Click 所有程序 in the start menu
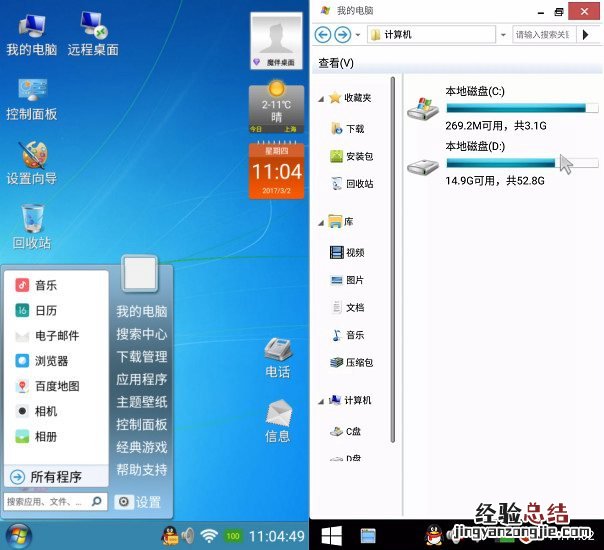 (56, 476)
